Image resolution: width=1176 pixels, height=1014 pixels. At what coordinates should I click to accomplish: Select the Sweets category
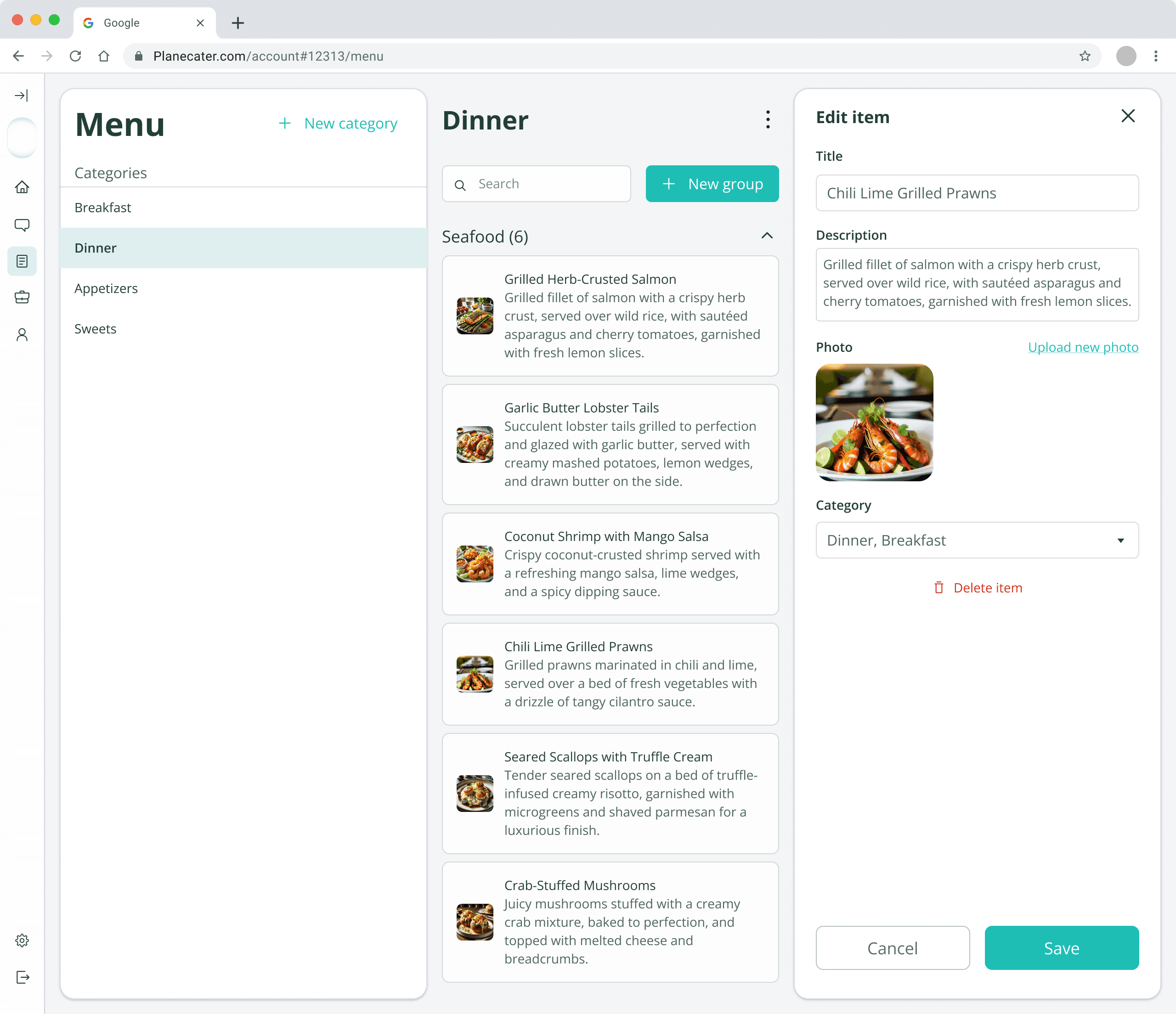96,328
